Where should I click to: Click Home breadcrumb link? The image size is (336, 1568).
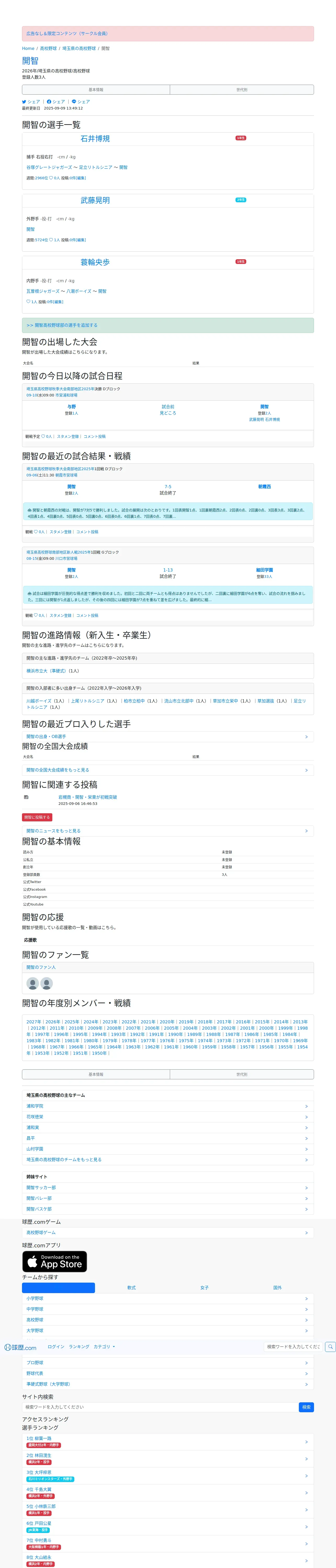[x=28, y=49]
